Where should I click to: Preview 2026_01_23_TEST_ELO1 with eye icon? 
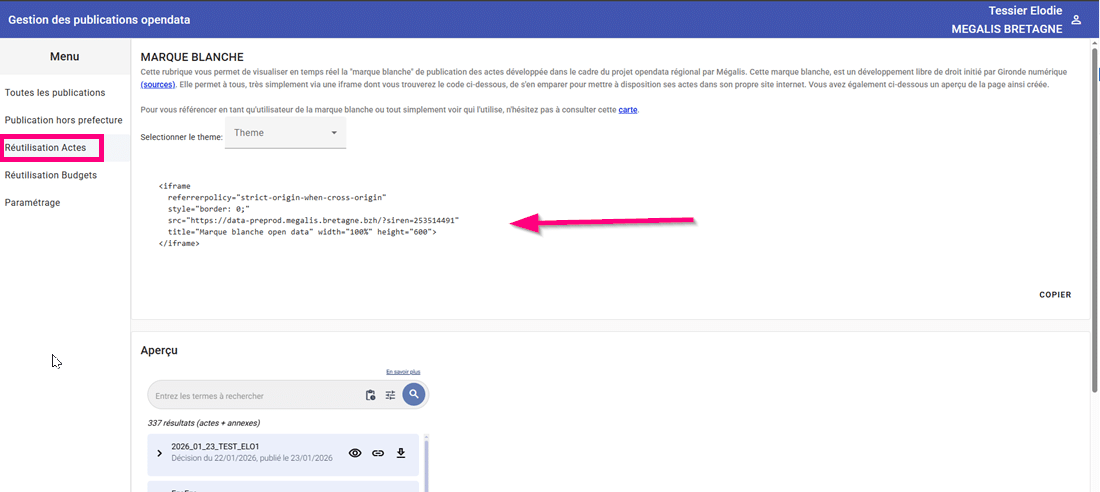point(355,453)
